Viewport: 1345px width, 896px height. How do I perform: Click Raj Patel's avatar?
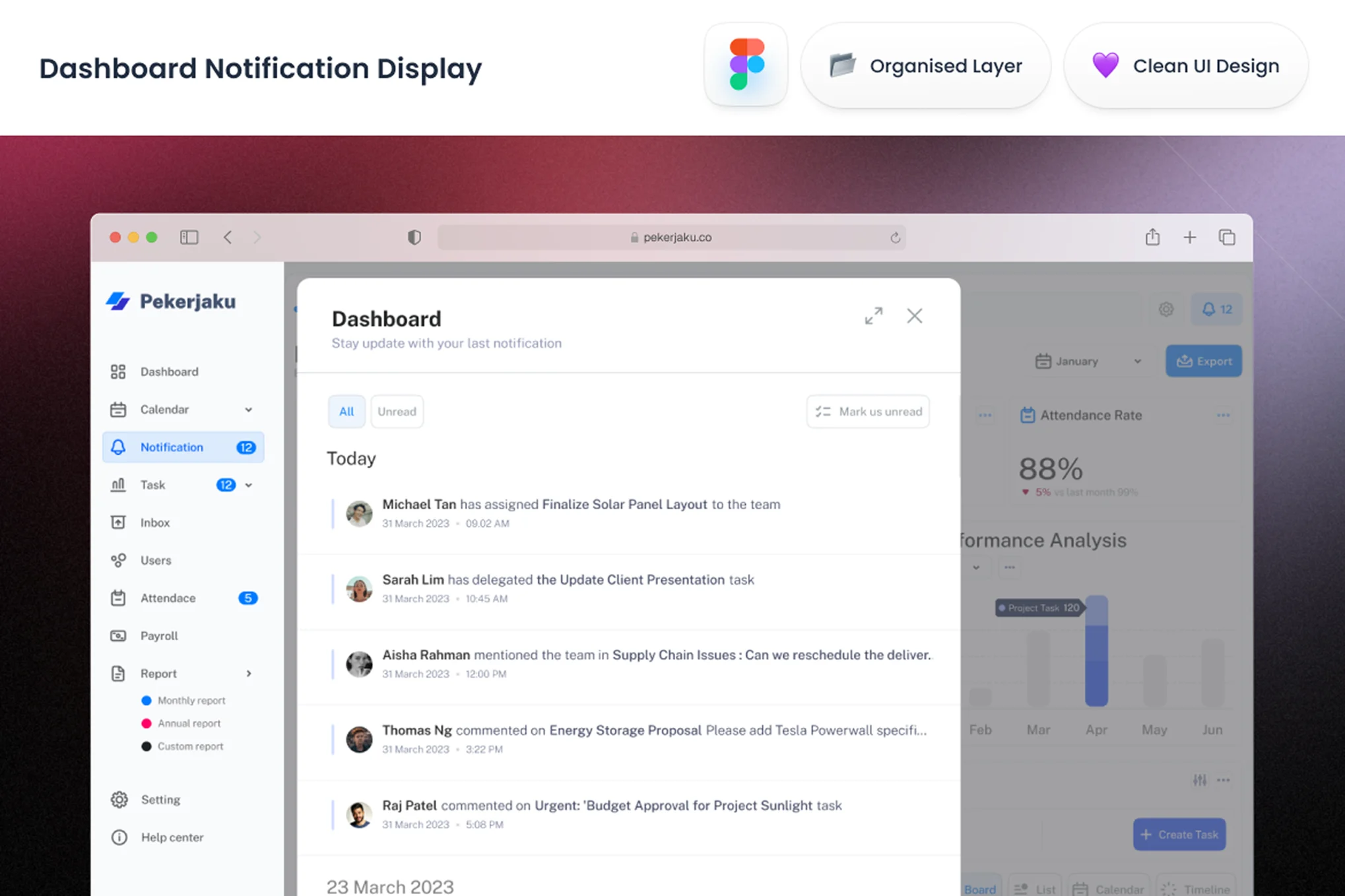(x=359, y=815)
